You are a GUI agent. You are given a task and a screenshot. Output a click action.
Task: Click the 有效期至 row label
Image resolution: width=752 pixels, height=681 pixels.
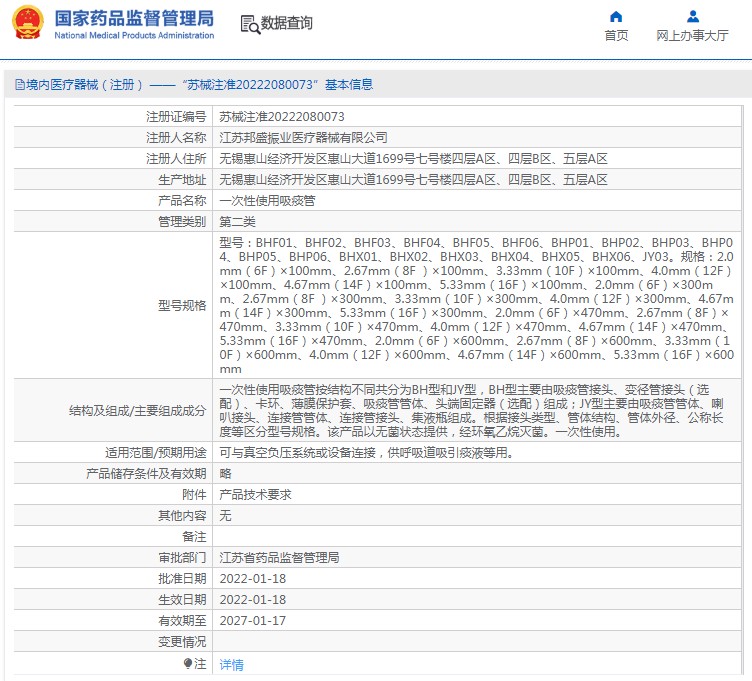coord(182,621)
